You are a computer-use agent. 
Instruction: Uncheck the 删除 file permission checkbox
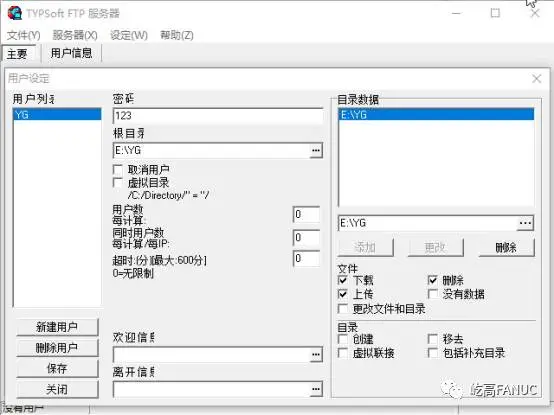pyautogui.click(x=432, y=280)
